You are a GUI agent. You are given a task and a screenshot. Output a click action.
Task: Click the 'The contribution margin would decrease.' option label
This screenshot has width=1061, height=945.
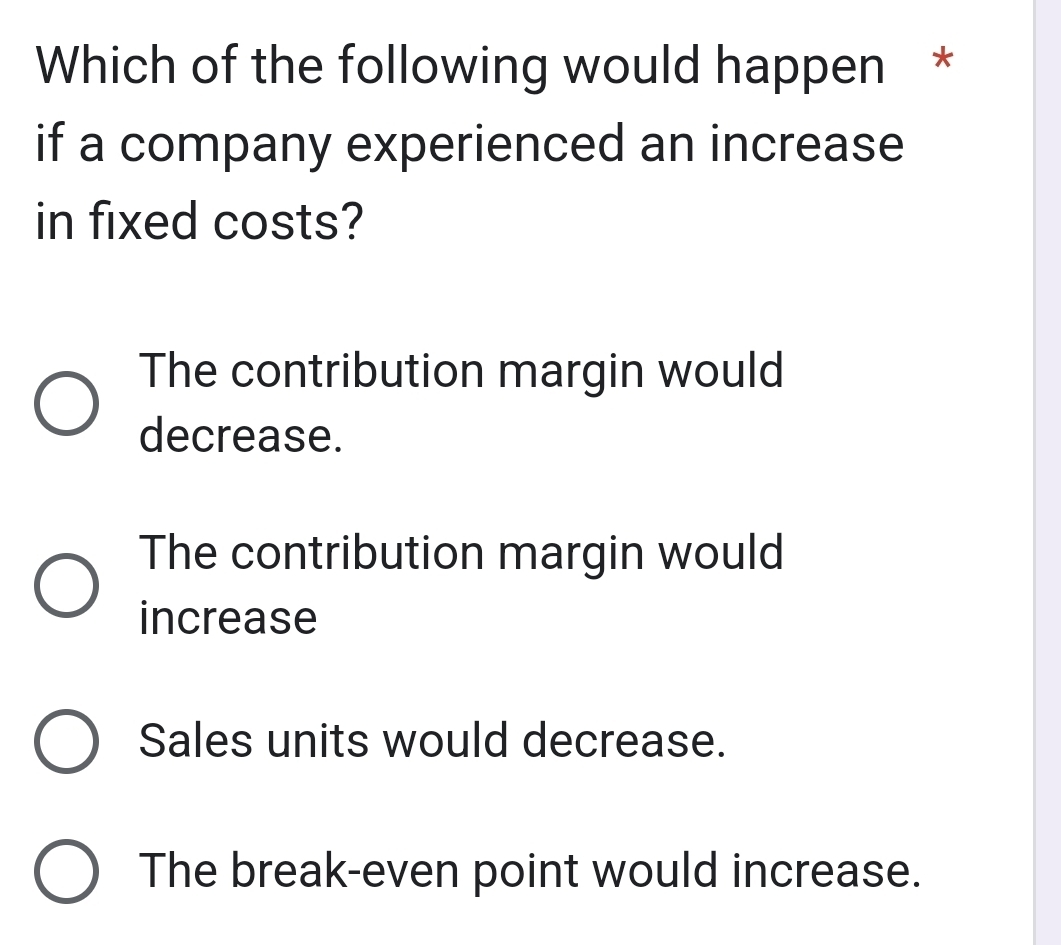[462, 372]
